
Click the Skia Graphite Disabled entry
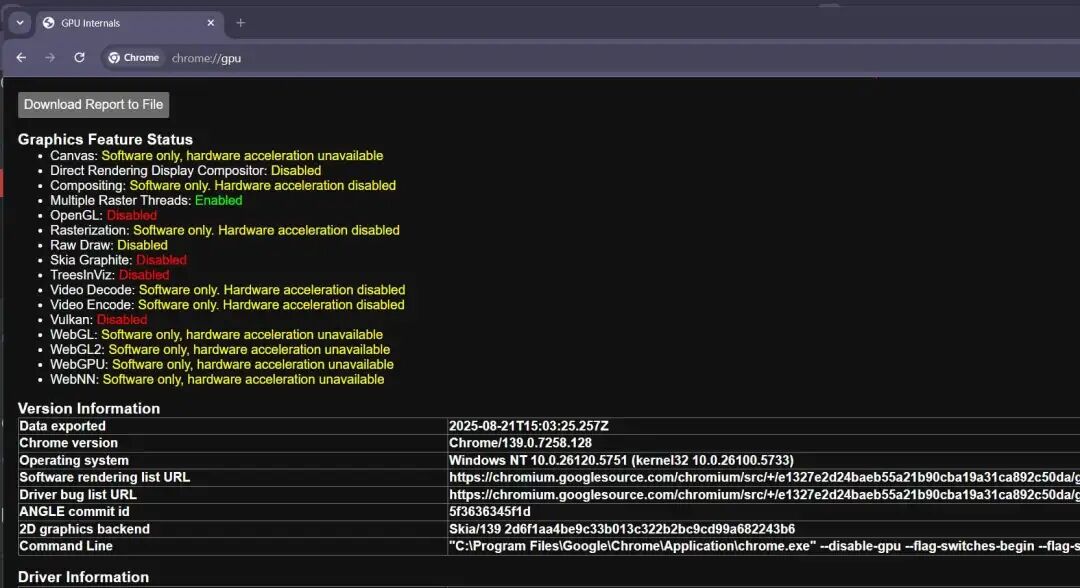coord(118,260)
